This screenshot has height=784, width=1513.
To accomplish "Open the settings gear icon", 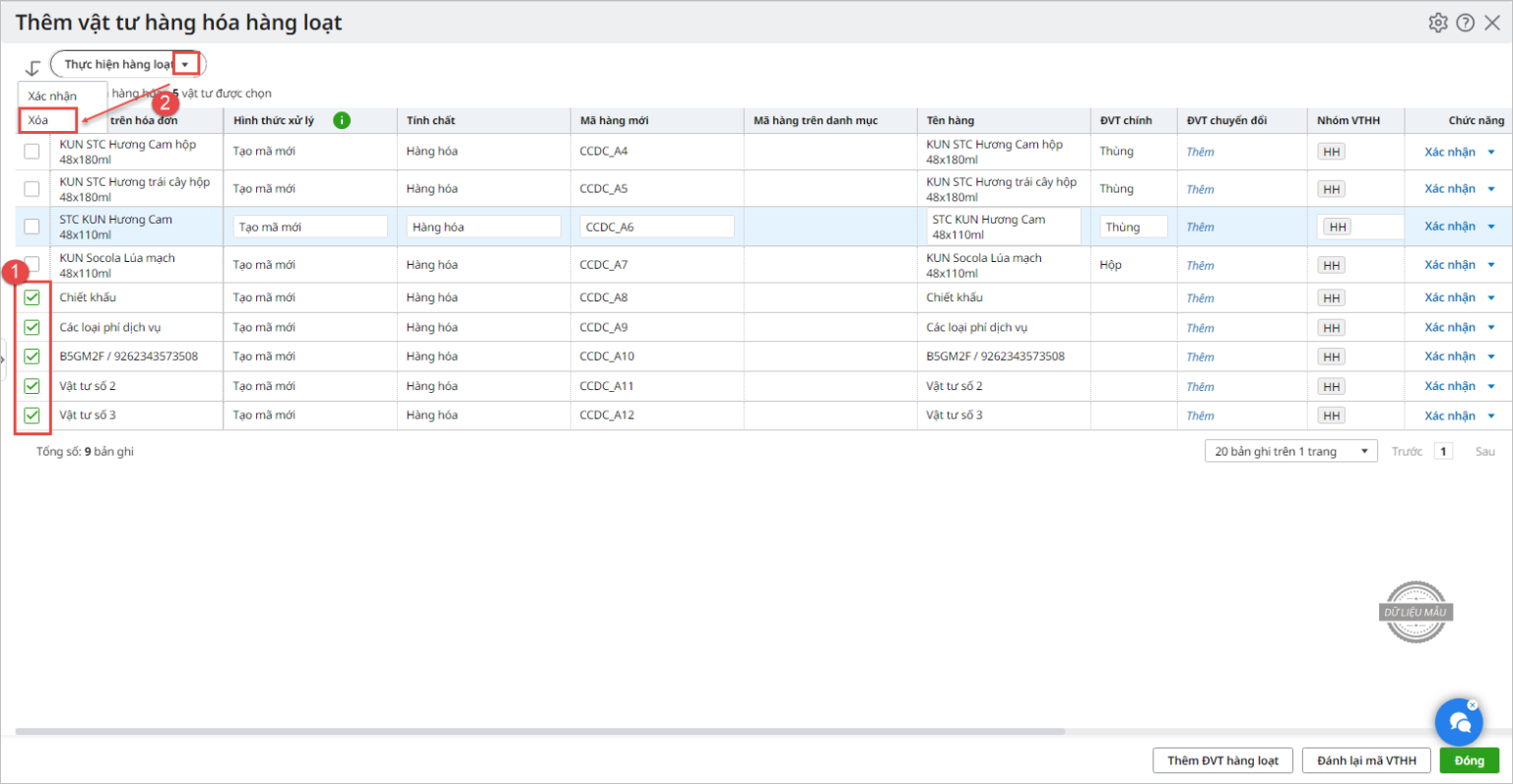I will click(1438, 23).
